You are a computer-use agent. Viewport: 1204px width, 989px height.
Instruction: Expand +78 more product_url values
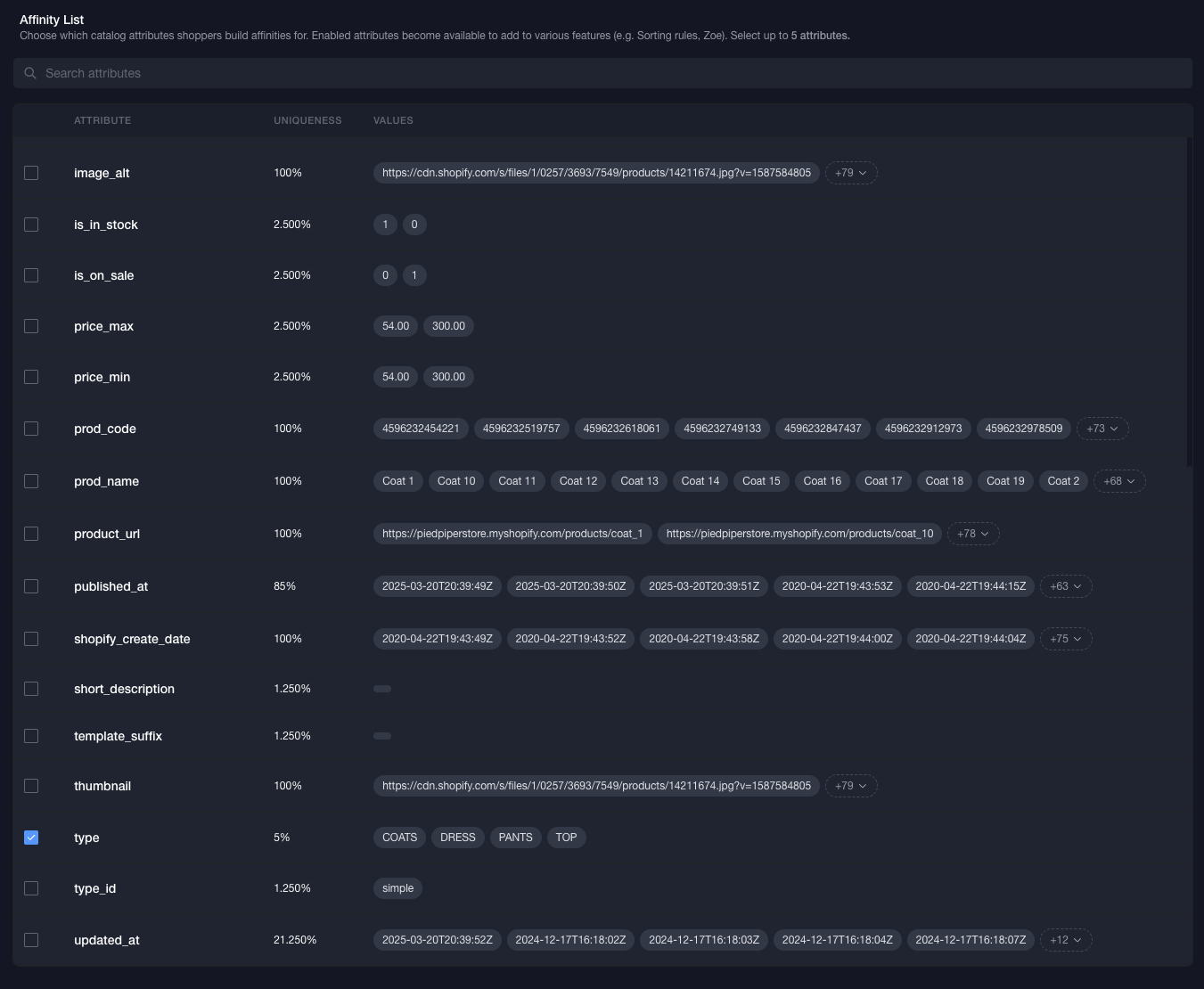[x=973, y=534]
